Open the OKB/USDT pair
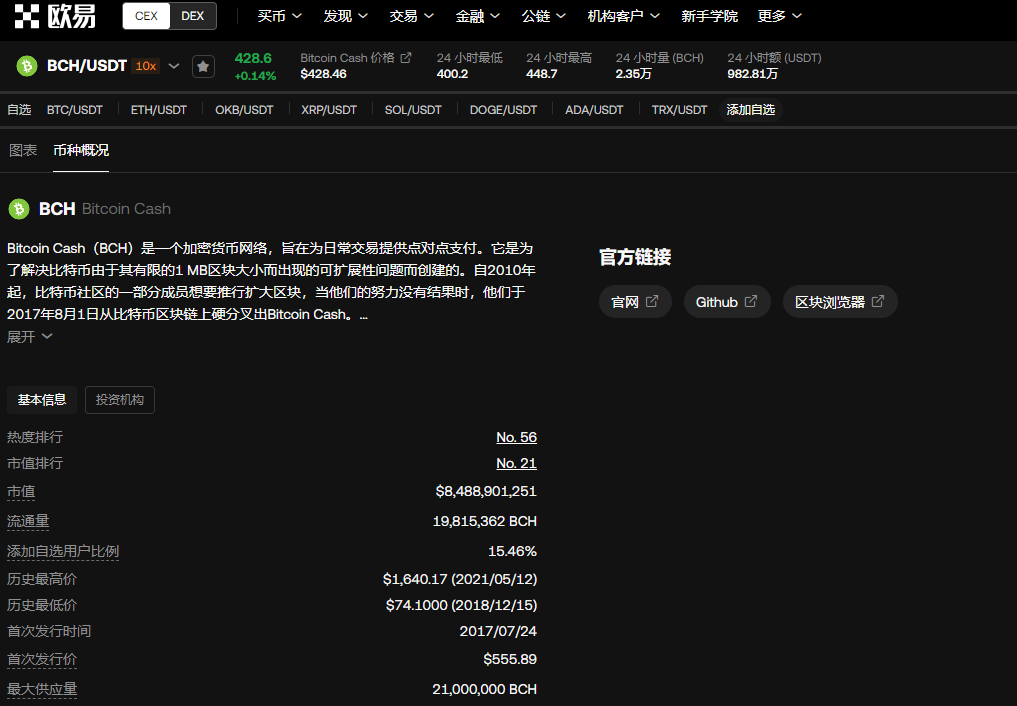The image size is (1017, 706). tap(244, 110)
